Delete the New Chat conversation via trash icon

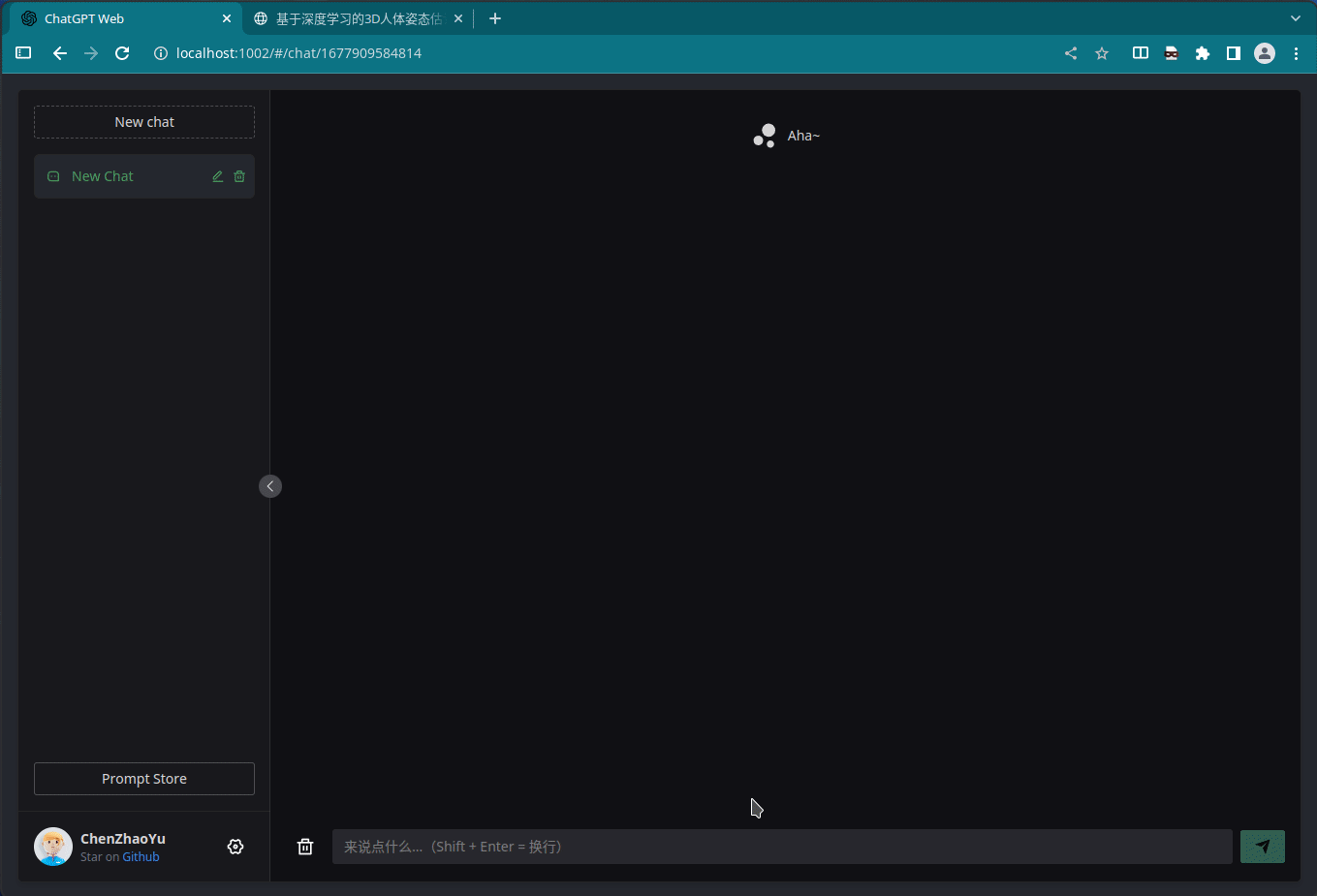238,176
